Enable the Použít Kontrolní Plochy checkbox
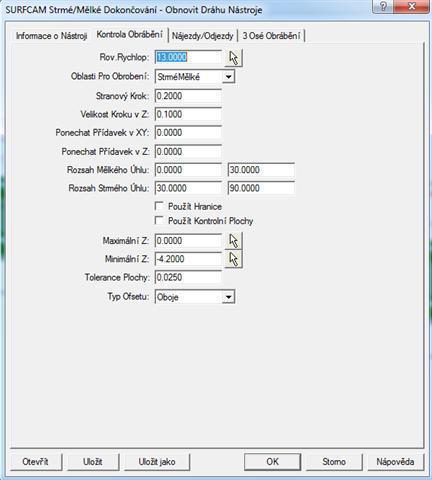 pos(159,221)
